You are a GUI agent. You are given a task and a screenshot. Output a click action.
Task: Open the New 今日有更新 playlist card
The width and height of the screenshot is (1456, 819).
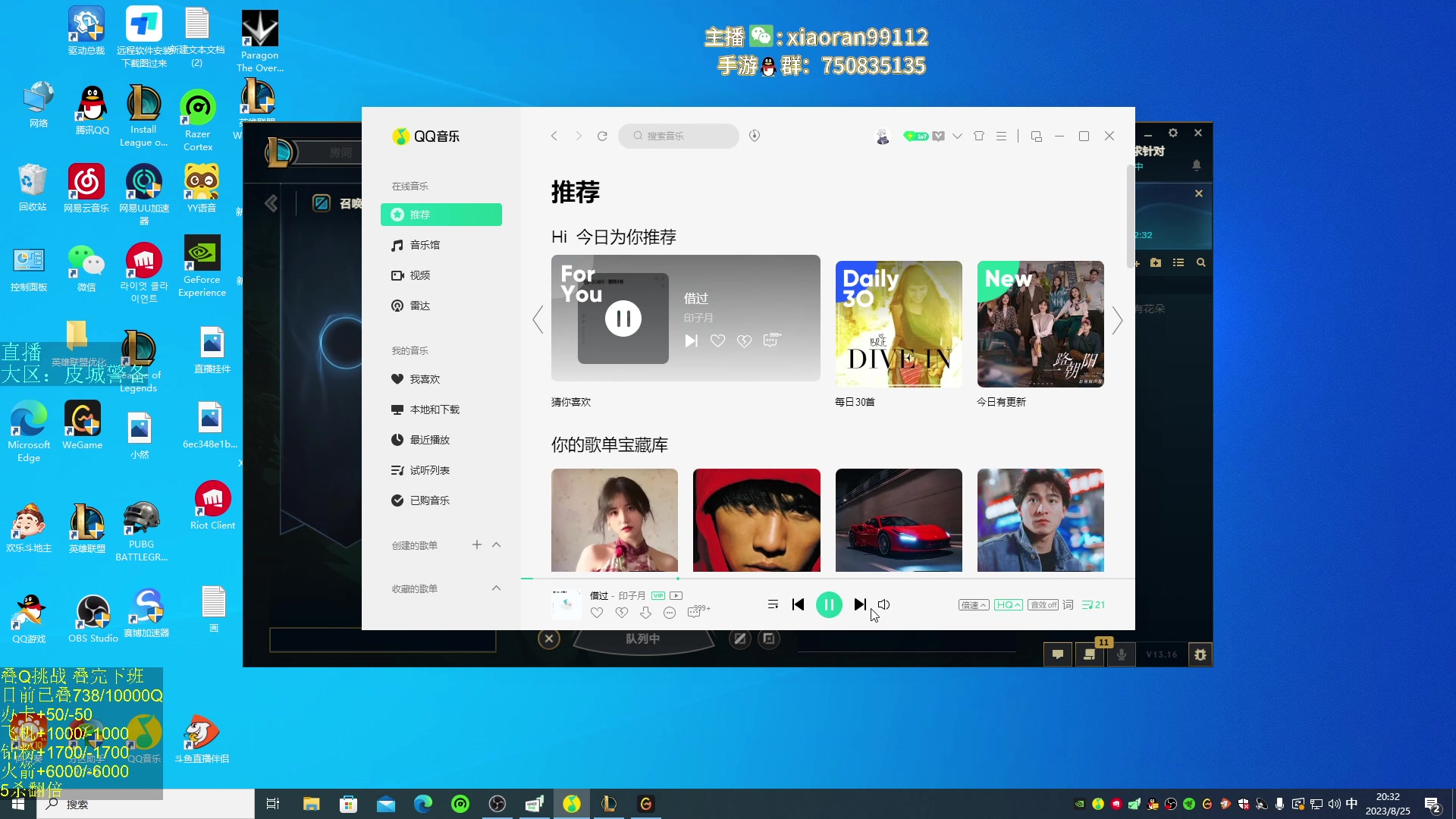tap(1040, 324)
